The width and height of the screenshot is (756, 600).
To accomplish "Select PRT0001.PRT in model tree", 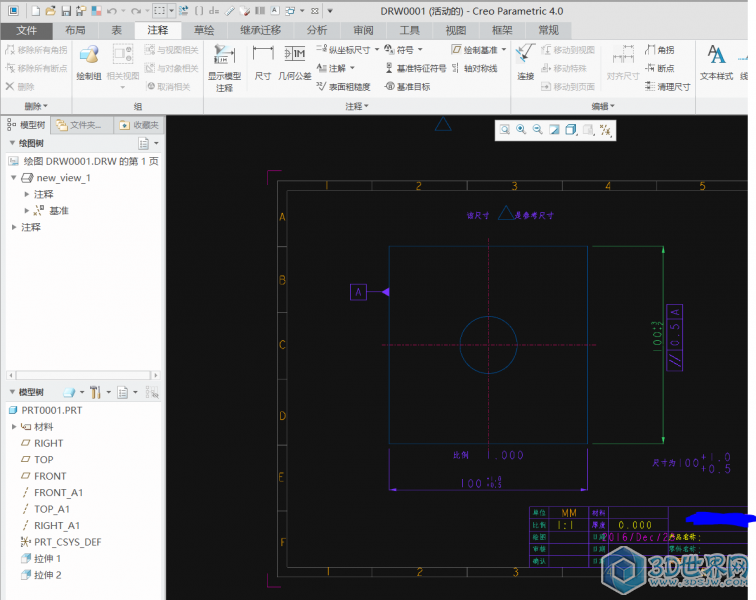I will (x=46, y=410).
